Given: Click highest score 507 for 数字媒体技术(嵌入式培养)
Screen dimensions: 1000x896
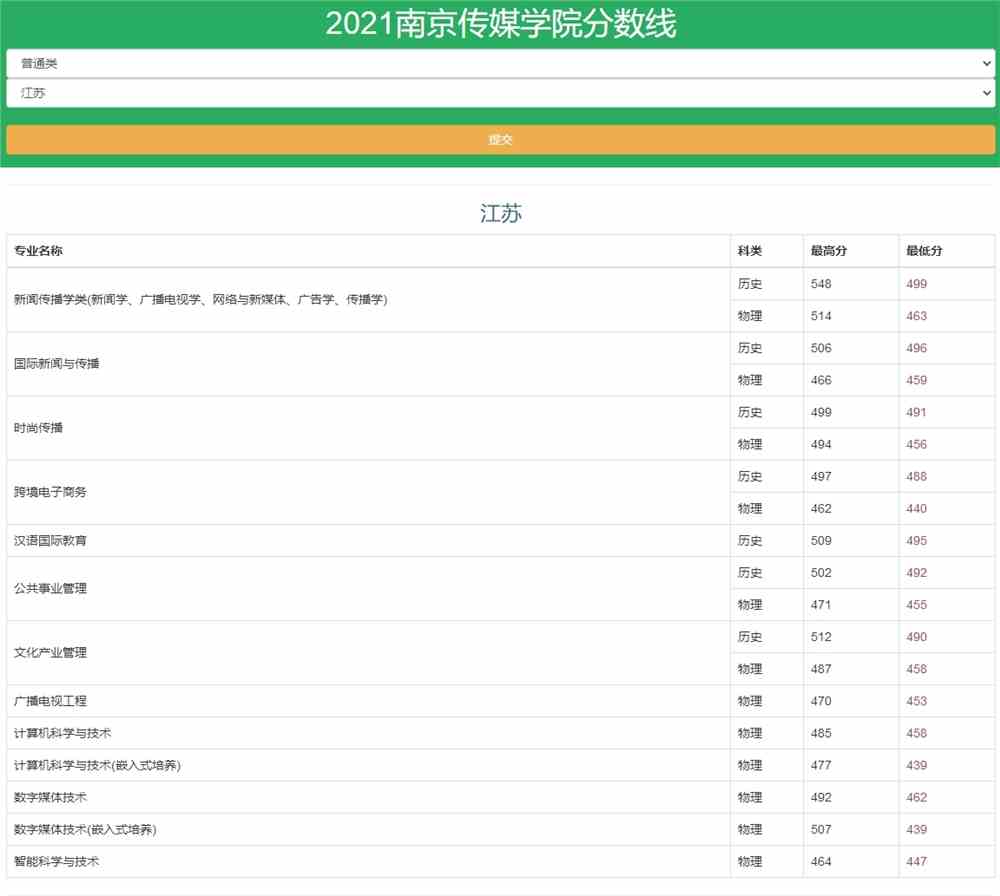Looking at the screenshot, I should click(821, 830).
